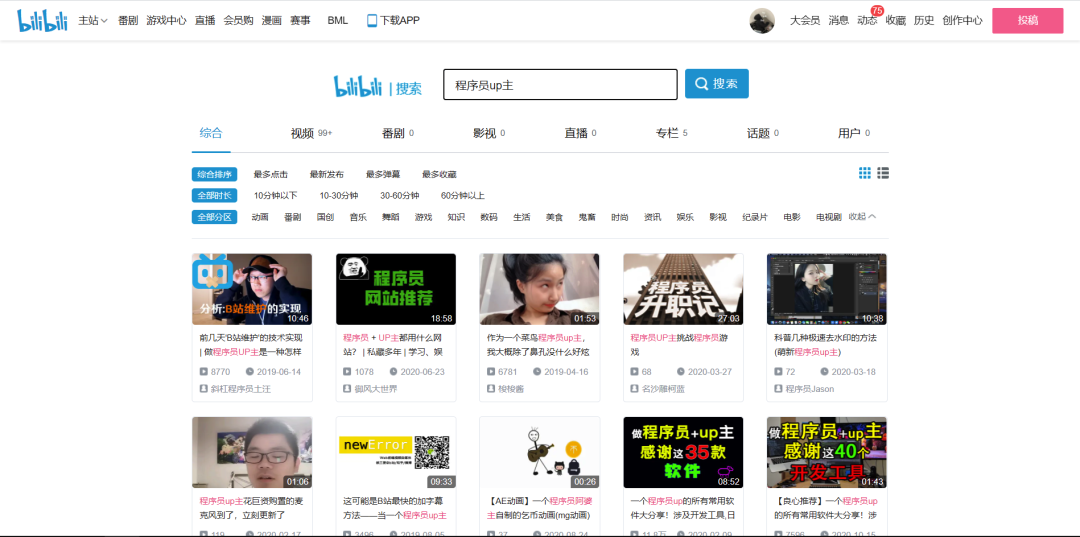Image resolution: width=1080 pixels, height=537 pixels.
Task: Open the 视频 results tab
Action: [x=311, y=134]
